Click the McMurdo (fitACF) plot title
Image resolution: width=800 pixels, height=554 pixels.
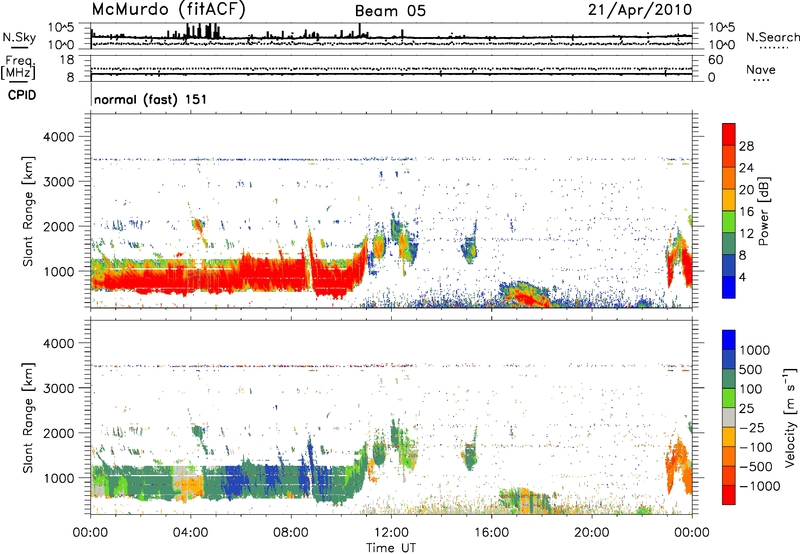(x=168, y=10)
